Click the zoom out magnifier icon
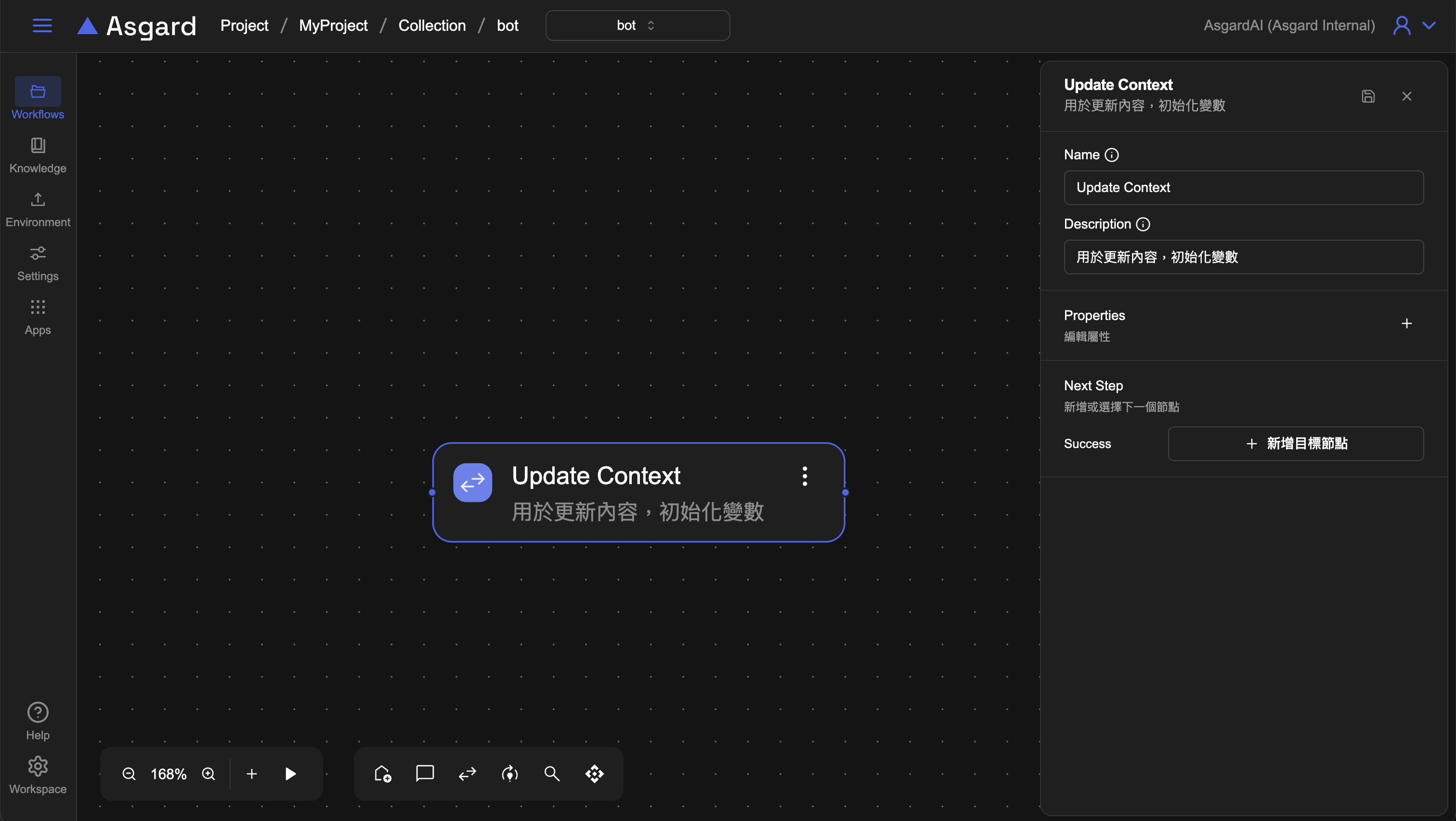This screenshot has height=821, width=1456. (x=129, y=773)
